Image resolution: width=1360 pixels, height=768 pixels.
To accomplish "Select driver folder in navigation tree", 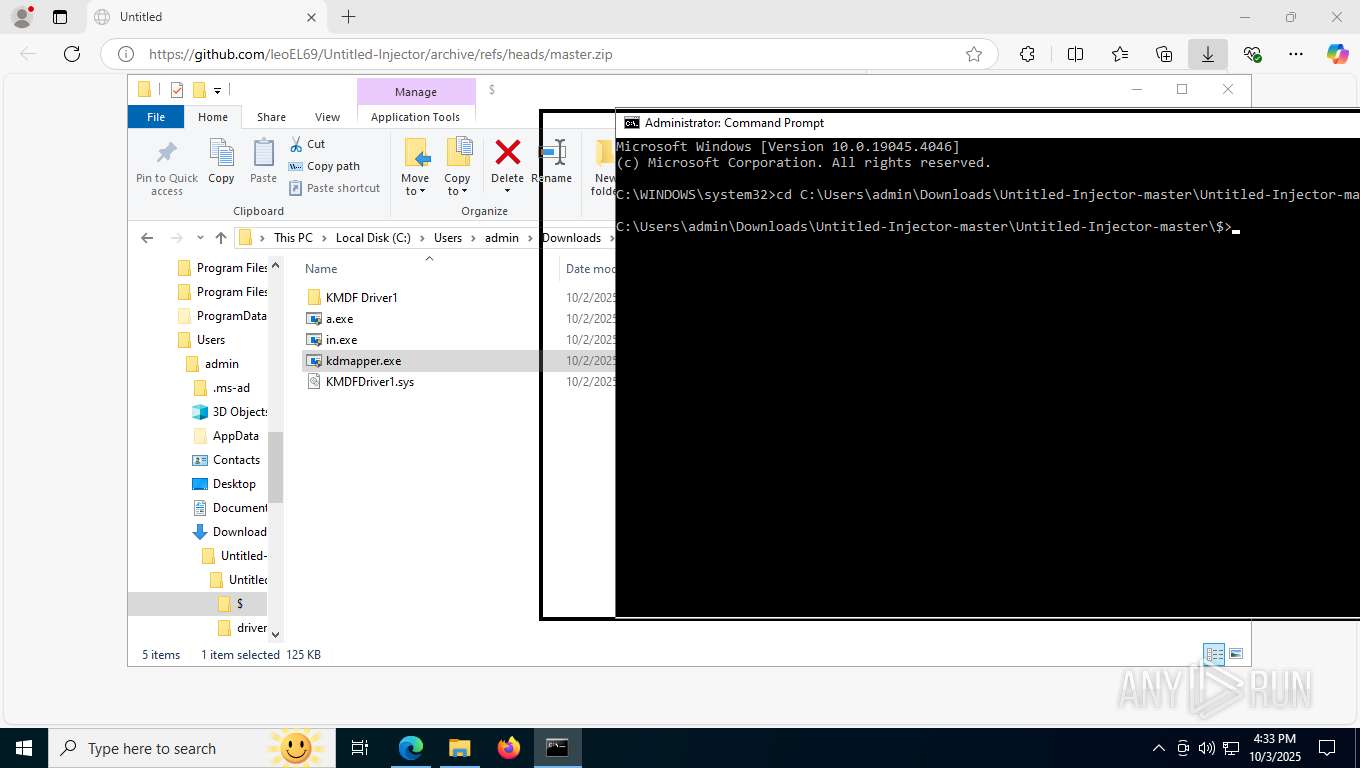I will (243, 628).
